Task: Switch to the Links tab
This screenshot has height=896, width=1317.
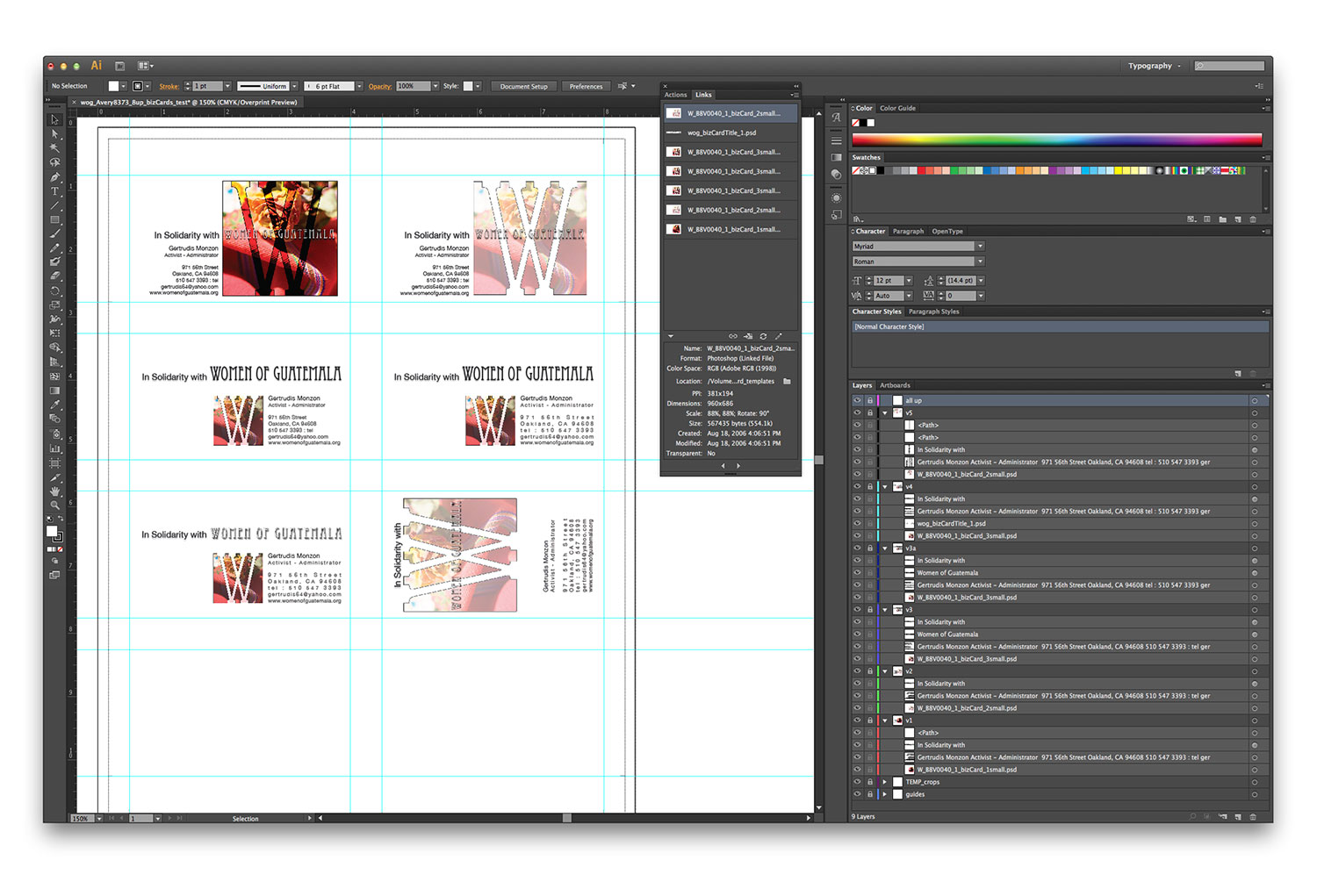Action: click(x=704, y=95)
